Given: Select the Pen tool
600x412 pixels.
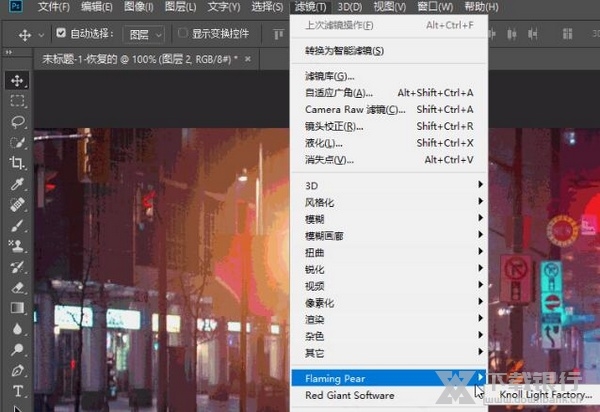Looking at the screenshot, I should [17, 370].
